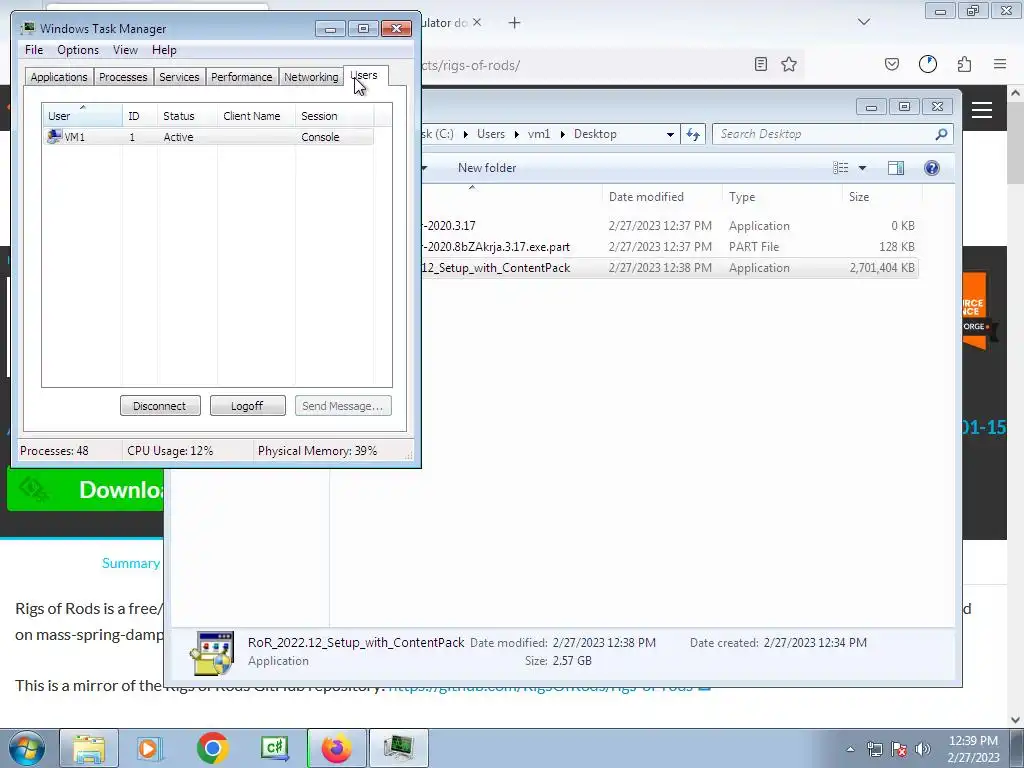
Task: Switch to the Processes tab
Action: (x=123, y=77)
